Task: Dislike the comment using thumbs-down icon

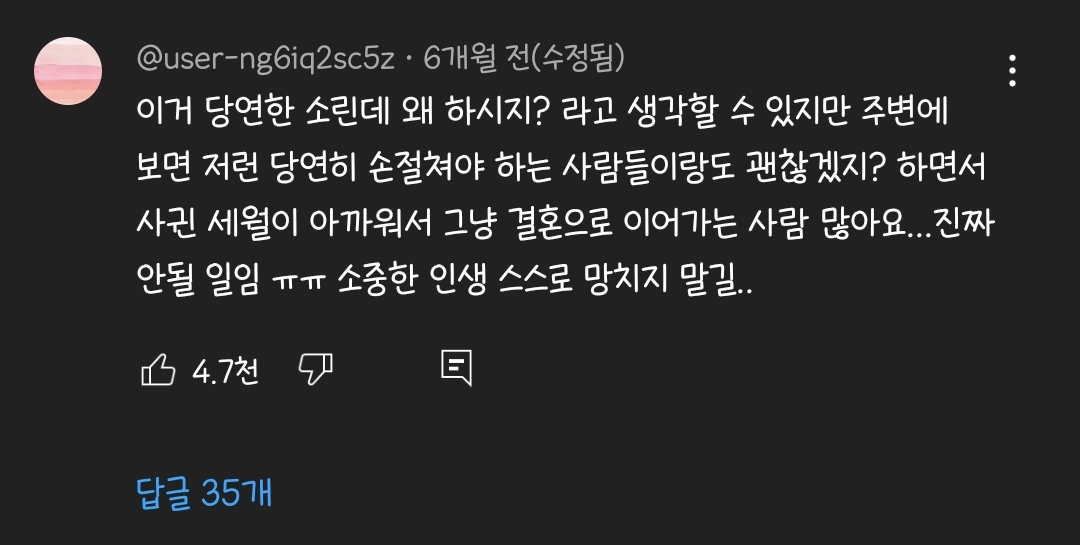Action: 315,370
